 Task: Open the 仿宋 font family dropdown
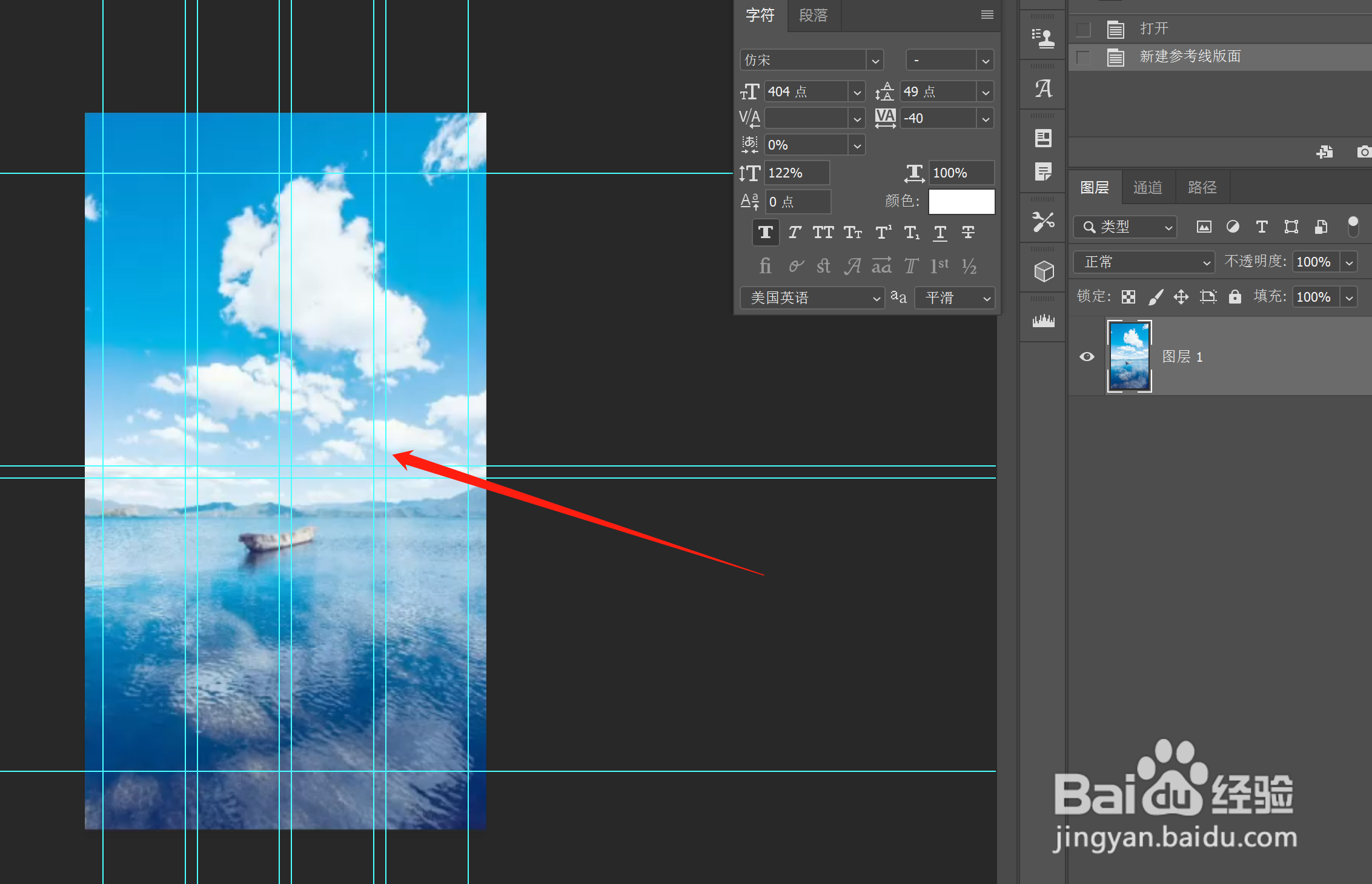(875, 61)
